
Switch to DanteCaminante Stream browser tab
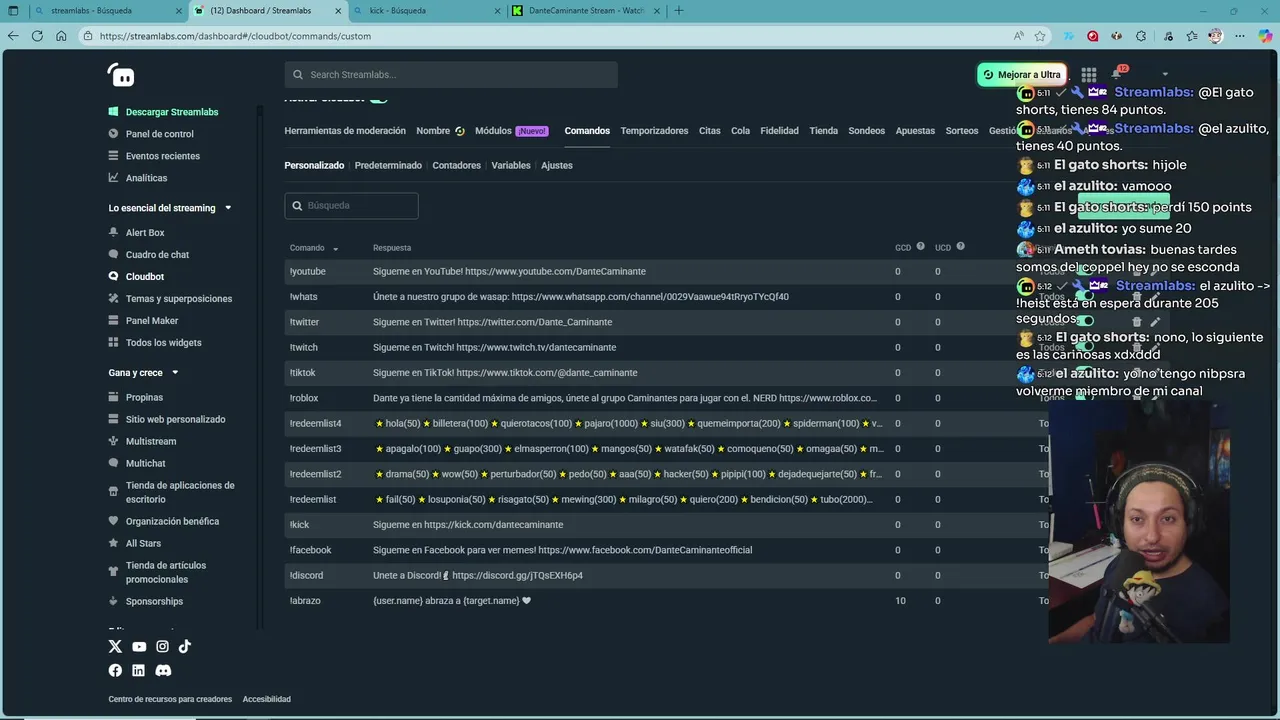coord(584,11)
